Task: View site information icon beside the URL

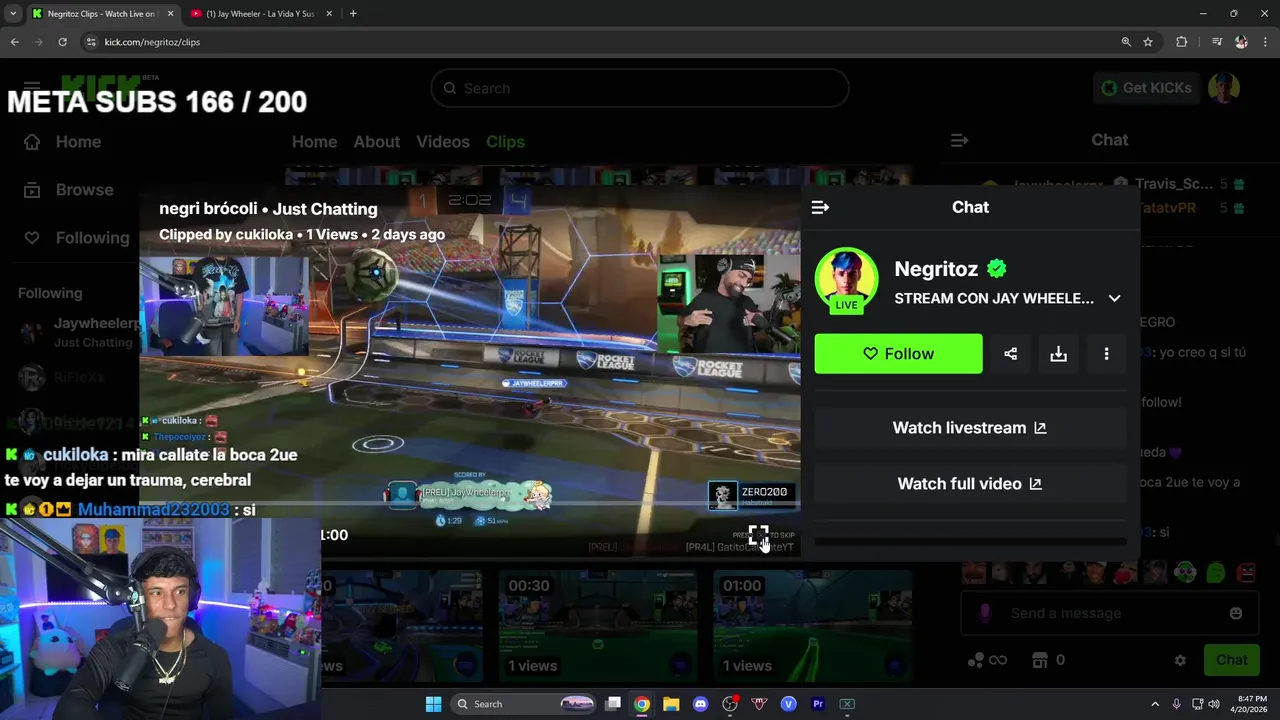Action: click(x=91, y=42)
